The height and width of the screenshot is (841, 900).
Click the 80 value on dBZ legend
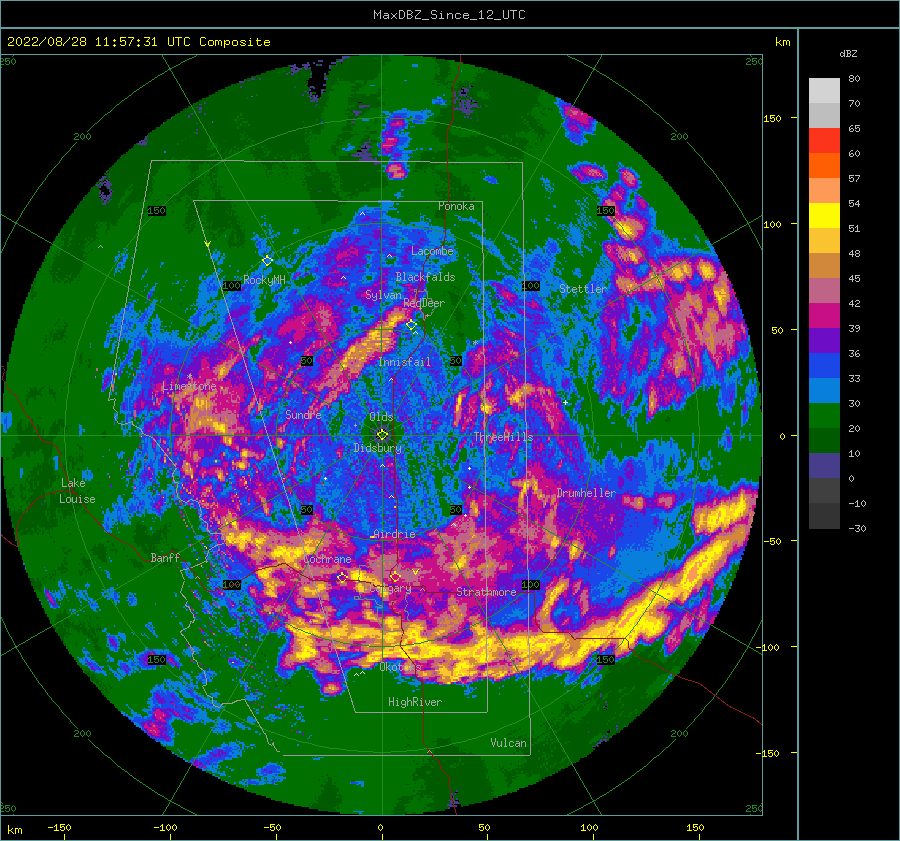854,79
